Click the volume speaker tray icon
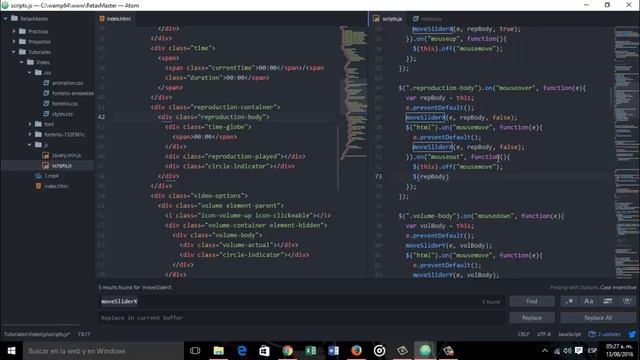 pyautogui.click(x=567, y=351)
